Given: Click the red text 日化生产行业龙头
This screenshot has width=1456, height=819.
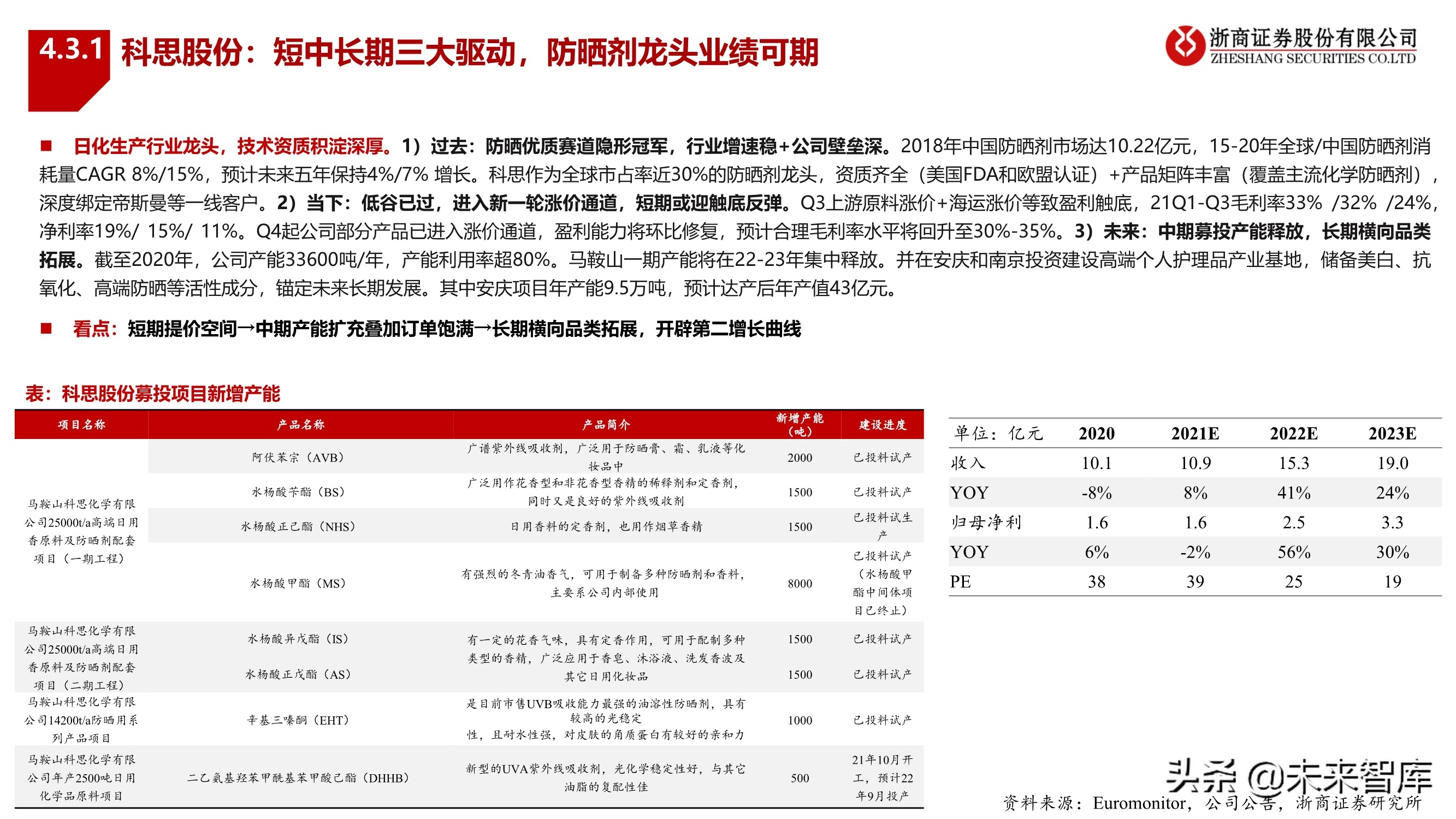Looking at the screenshot, I should coord(146,146).
